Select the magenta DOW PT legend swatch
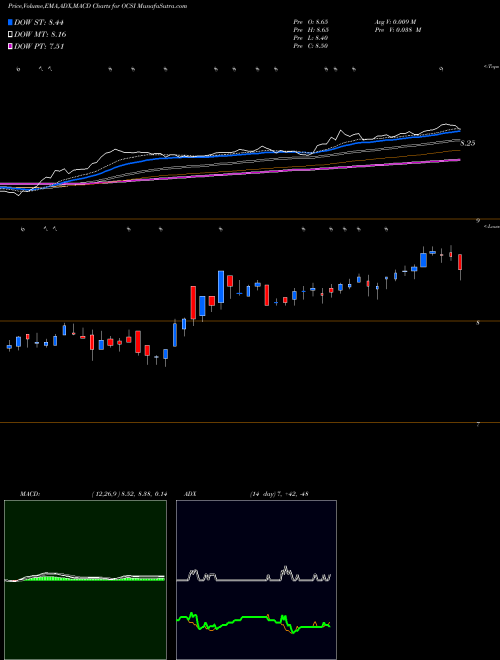The width and height of the screenshot is (500, 660). 10,46
